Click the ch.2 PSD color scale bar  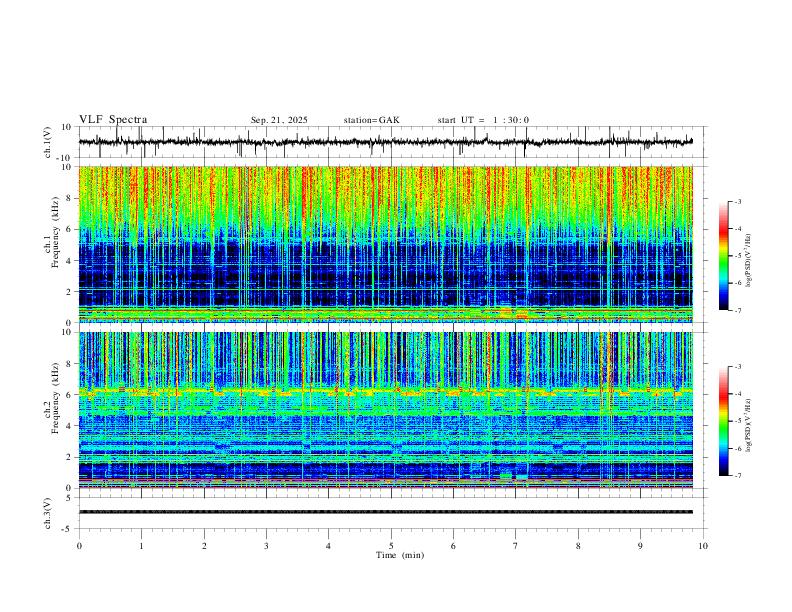coord(723,421)
